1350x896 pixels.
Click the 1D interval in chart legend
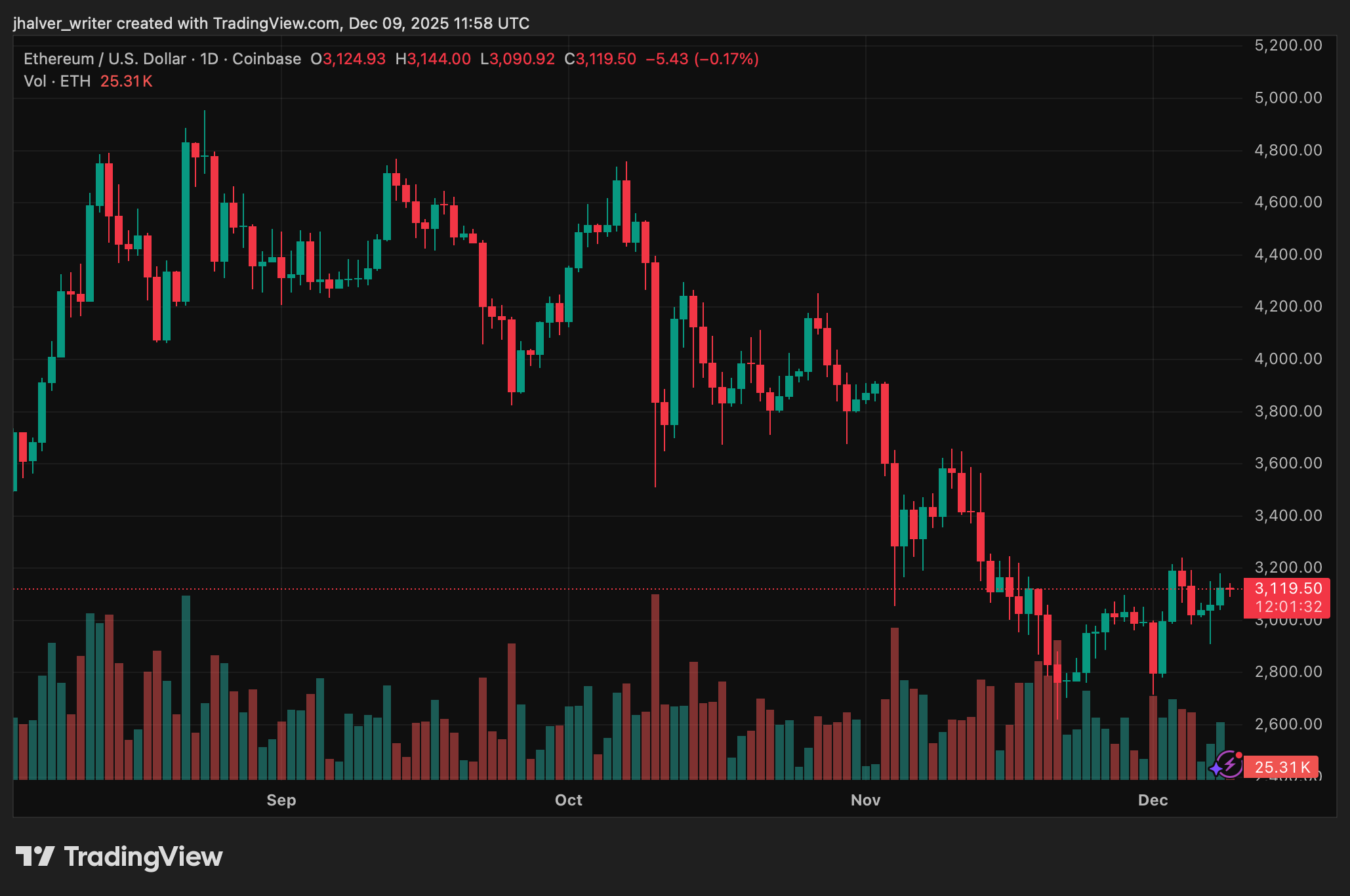click(209, 59)
